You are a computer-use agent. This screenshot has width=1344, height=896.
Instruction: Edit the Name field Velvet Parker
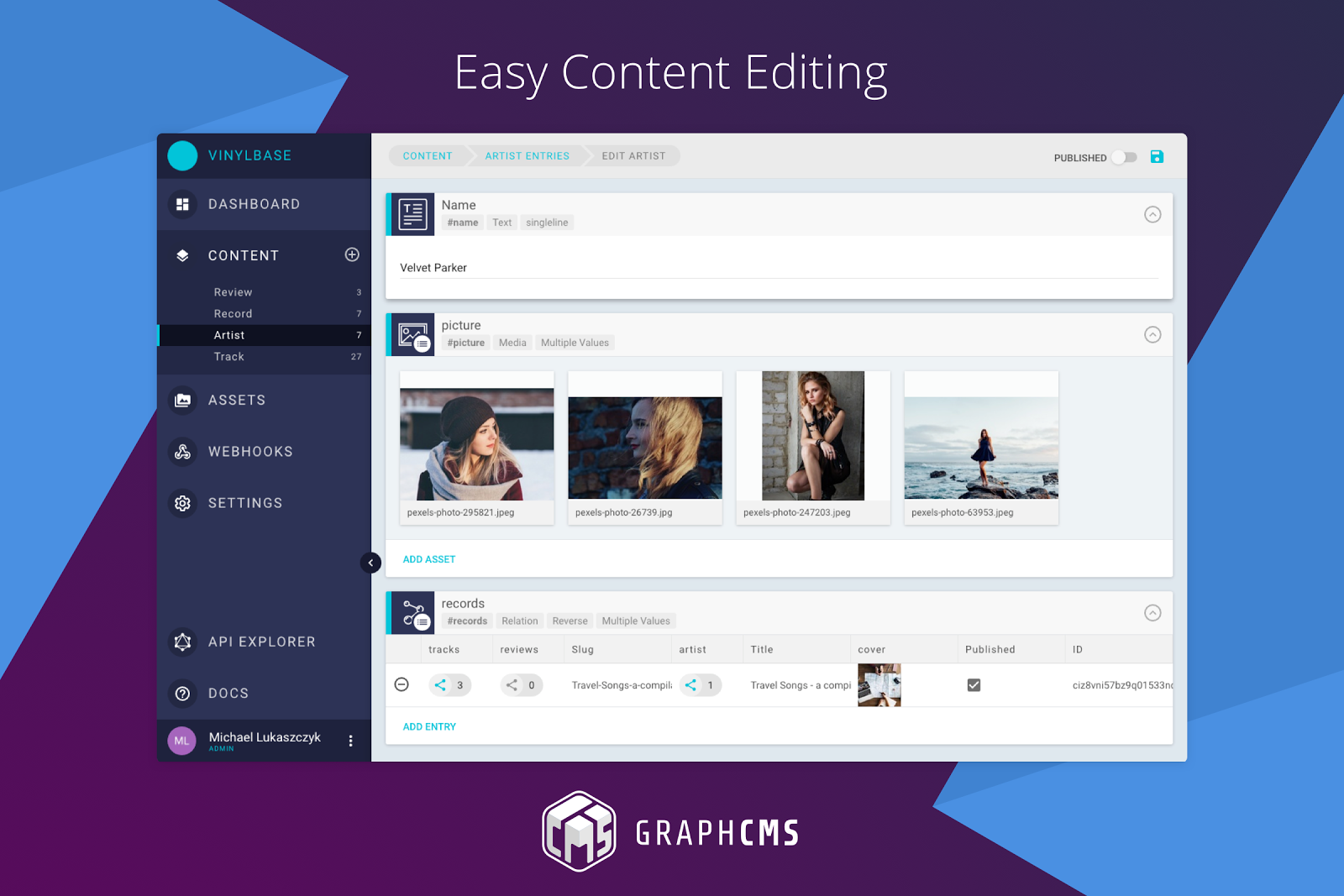pos(779,268)
